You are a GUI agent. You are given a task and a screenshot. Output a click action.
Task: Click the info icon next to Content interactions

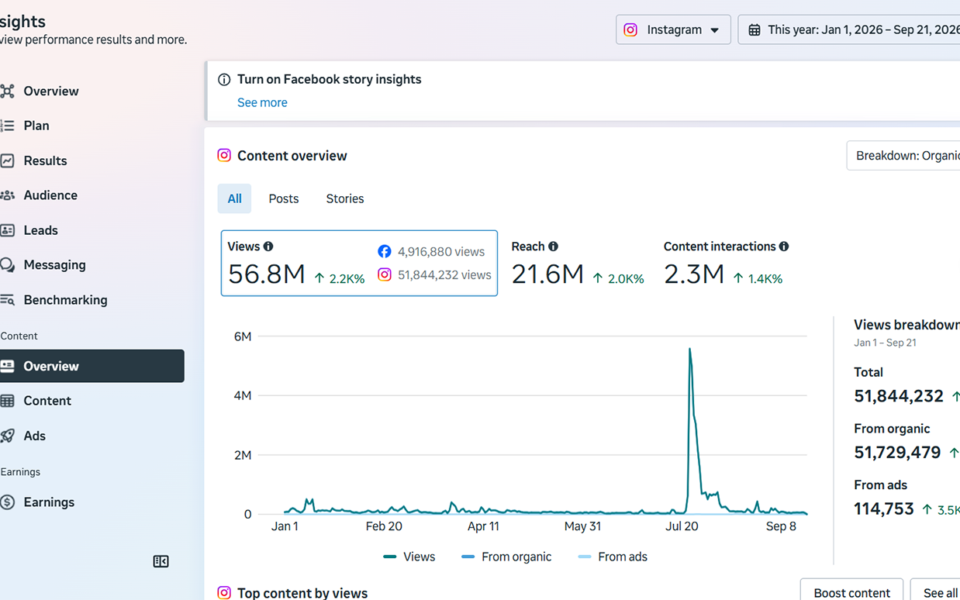(784, 246)
